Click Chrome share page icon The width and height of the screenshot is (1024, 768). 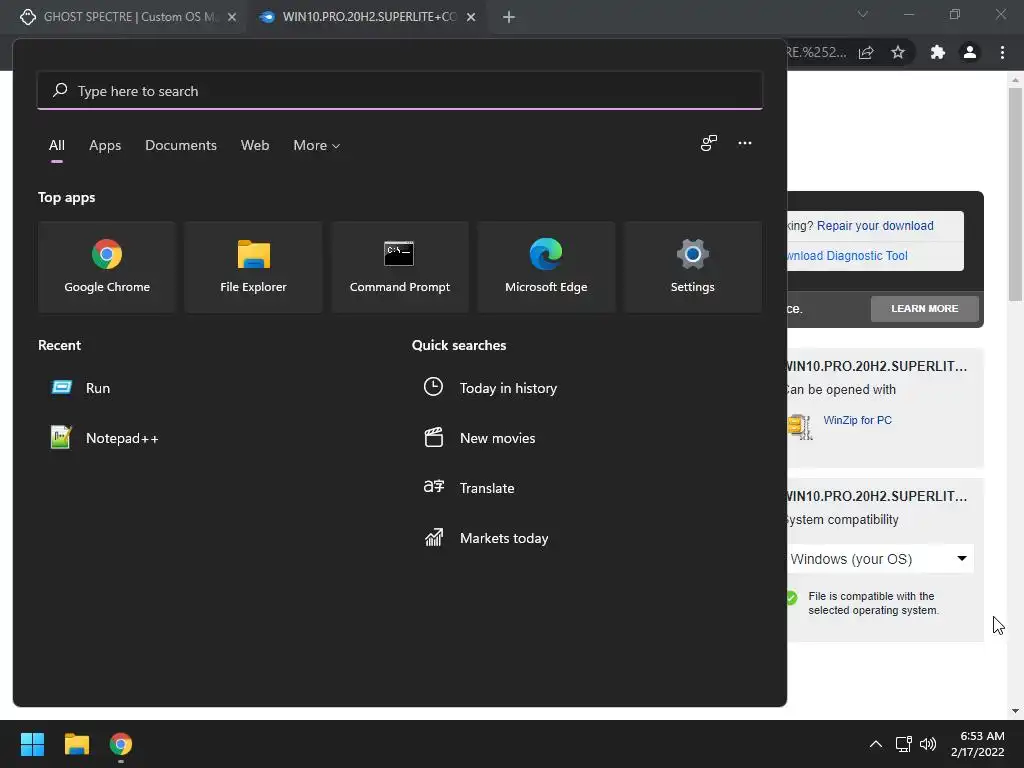click(866, 52)
